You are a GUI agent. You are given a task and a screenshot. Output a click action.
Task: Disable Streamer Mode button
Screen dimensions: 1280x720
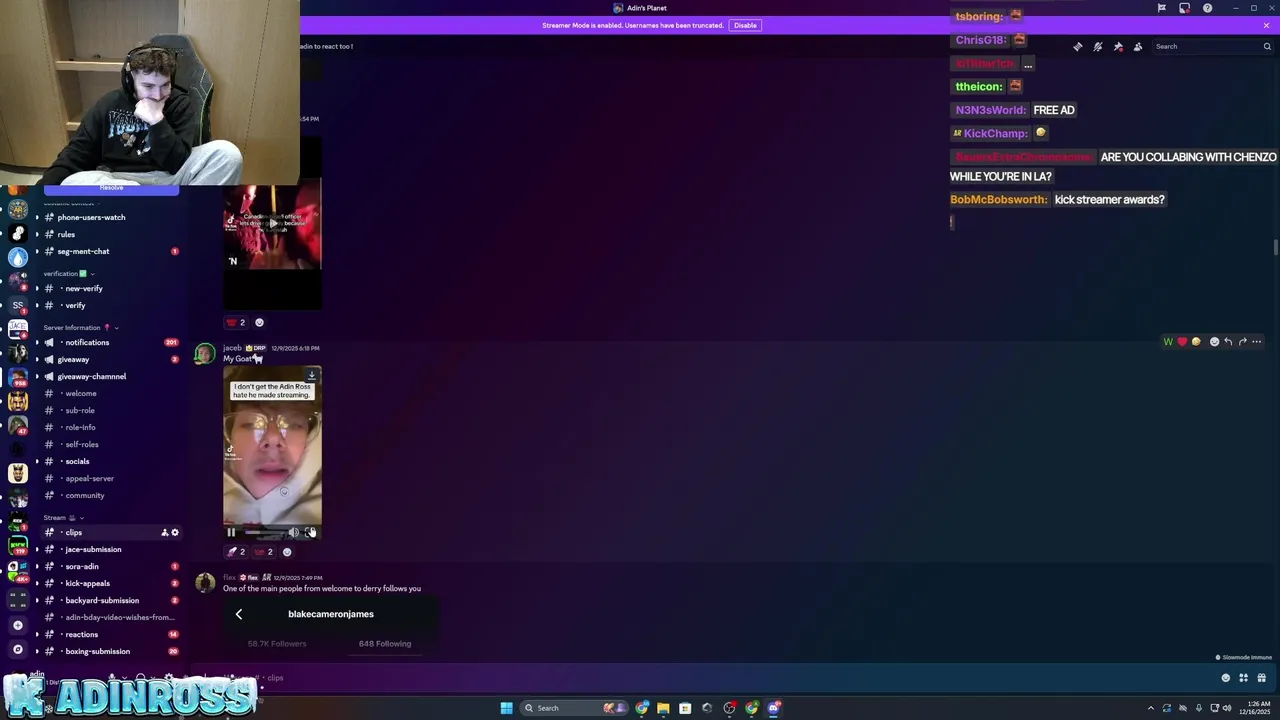point(745,25)
